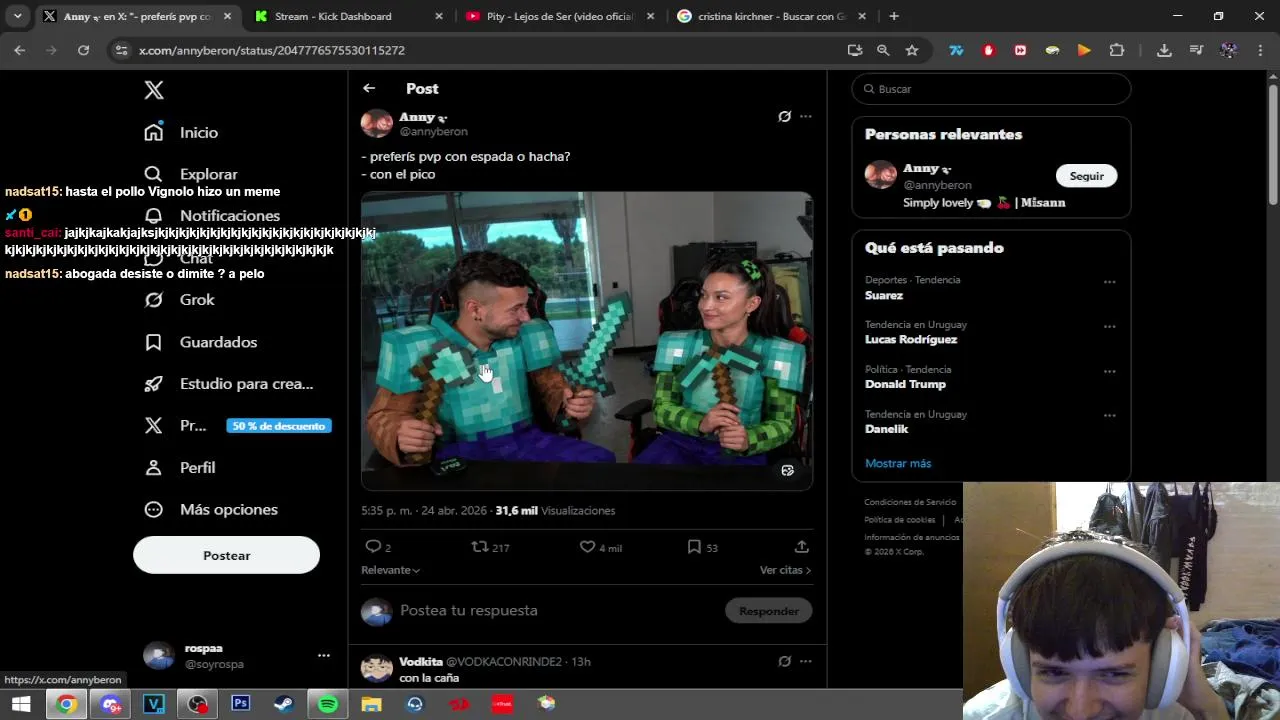Open Más opciones in sidebar
1280x720 pixels.
click(x=211, y=510)
